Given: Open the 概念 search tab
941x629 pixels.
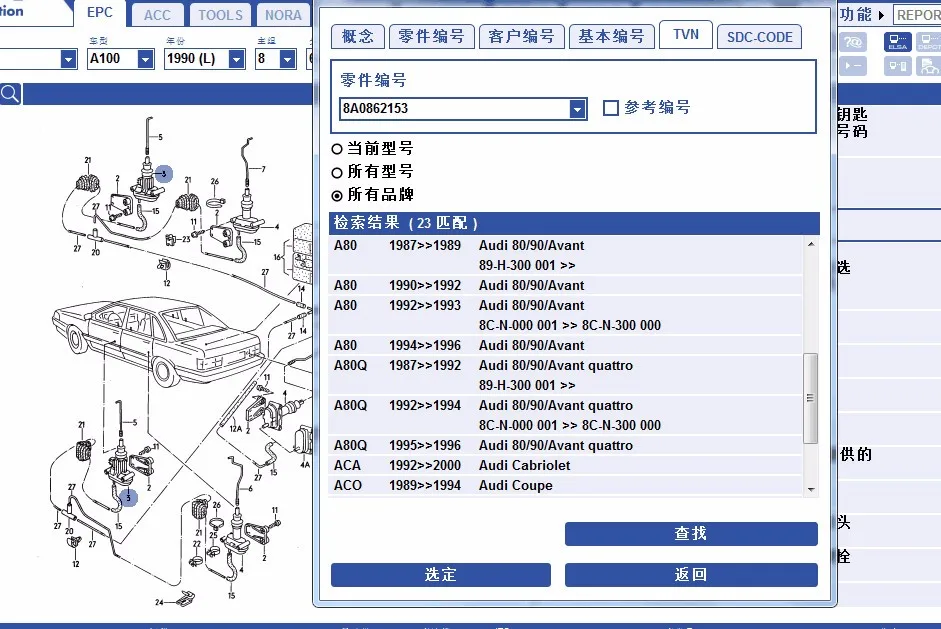Looking at the screenshot, I should point(358,37).
